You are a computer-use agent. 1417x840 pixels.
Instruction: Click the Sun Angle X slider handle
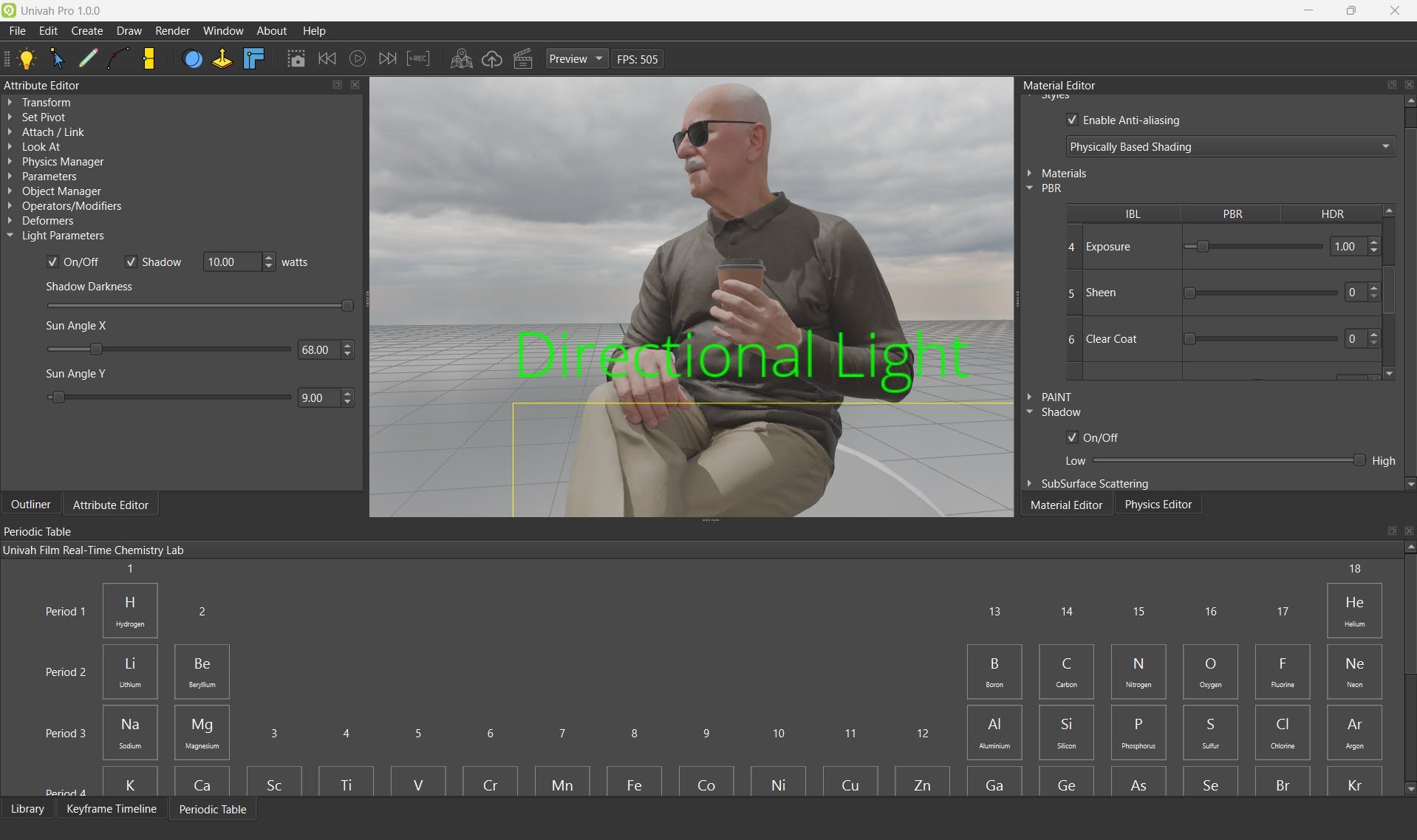[x=96, y=349]
